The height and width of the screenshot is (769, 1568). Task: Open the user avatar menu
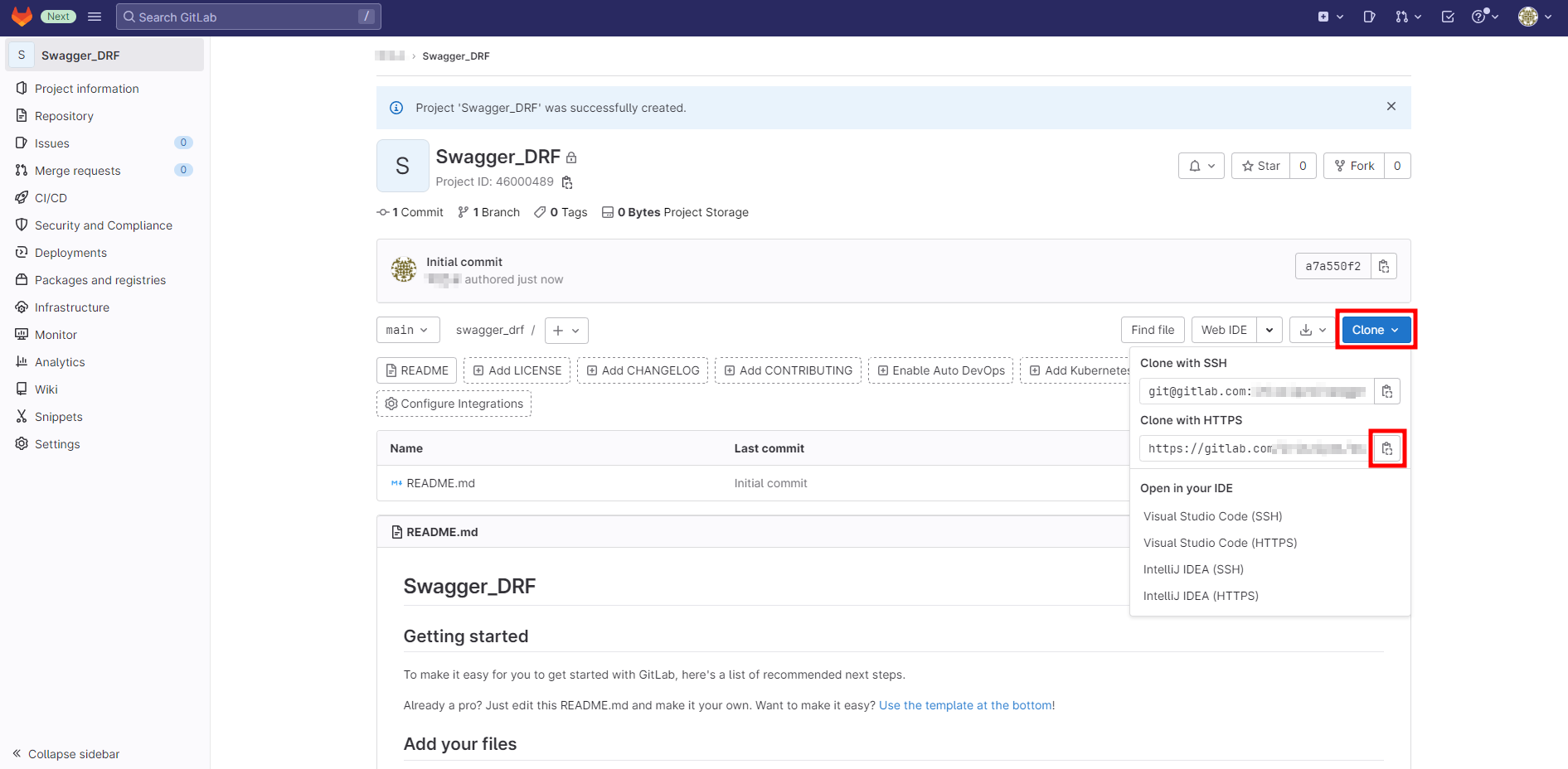[1535, 17]
